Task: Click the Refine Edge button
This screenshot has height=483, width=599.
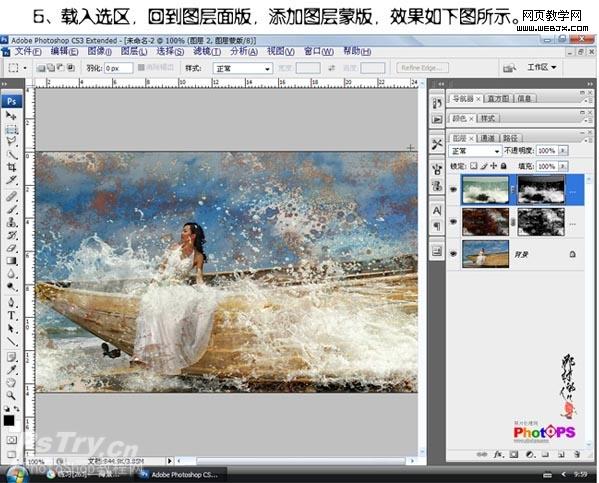Action: pyautogui.click(x=422, y=68)
